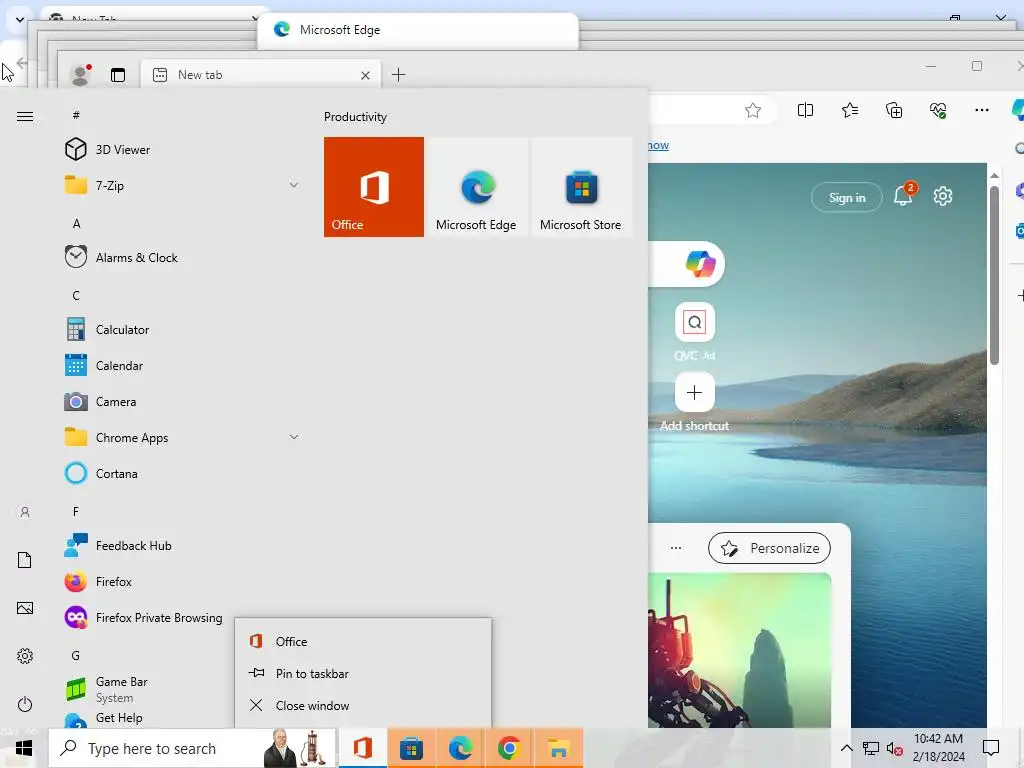Click the Edge profile avatar
Viewport: 1024px width, 768px height.
click(80, 75)
